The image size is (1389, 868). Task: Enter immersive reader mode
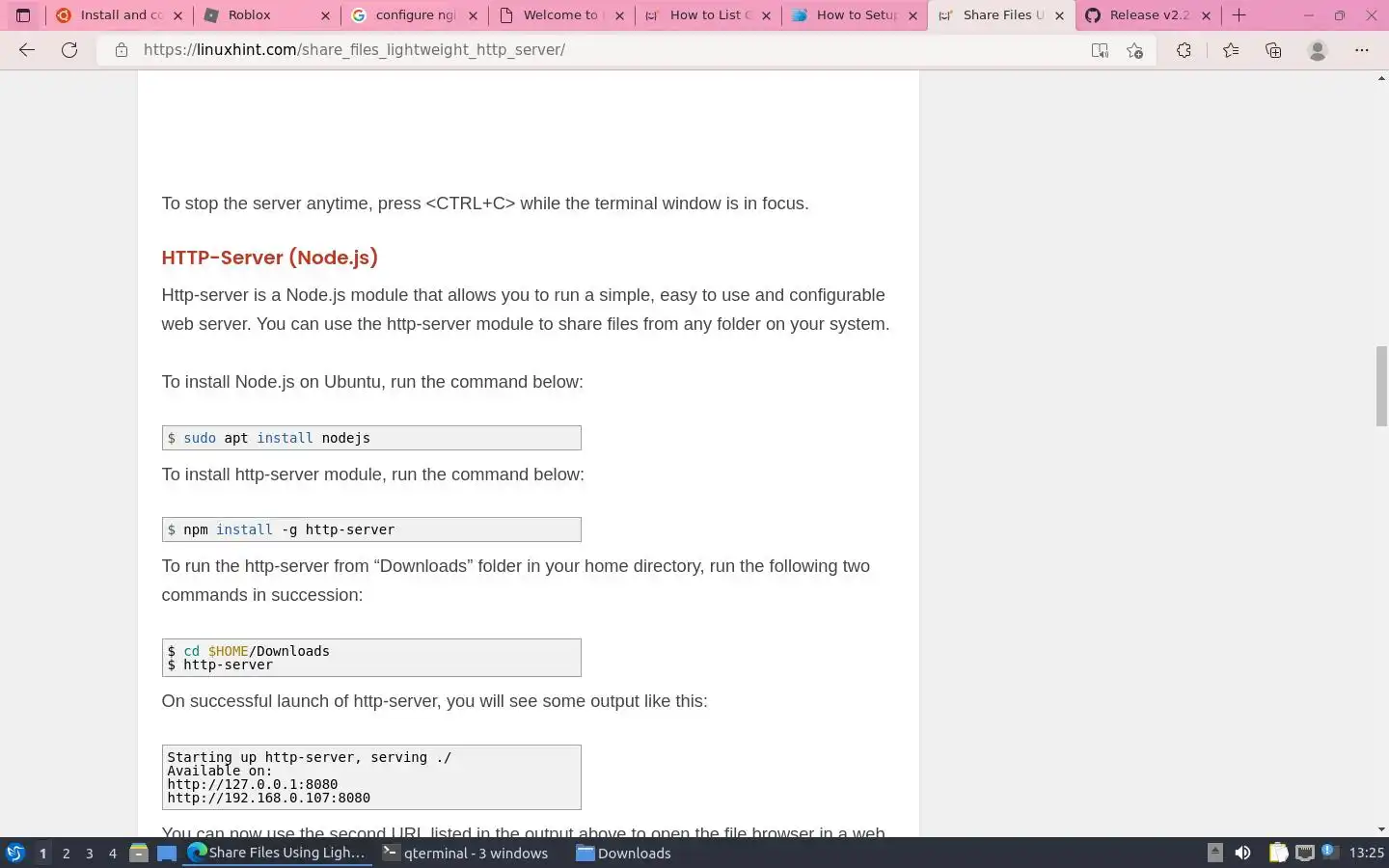tap(1100, 50)
